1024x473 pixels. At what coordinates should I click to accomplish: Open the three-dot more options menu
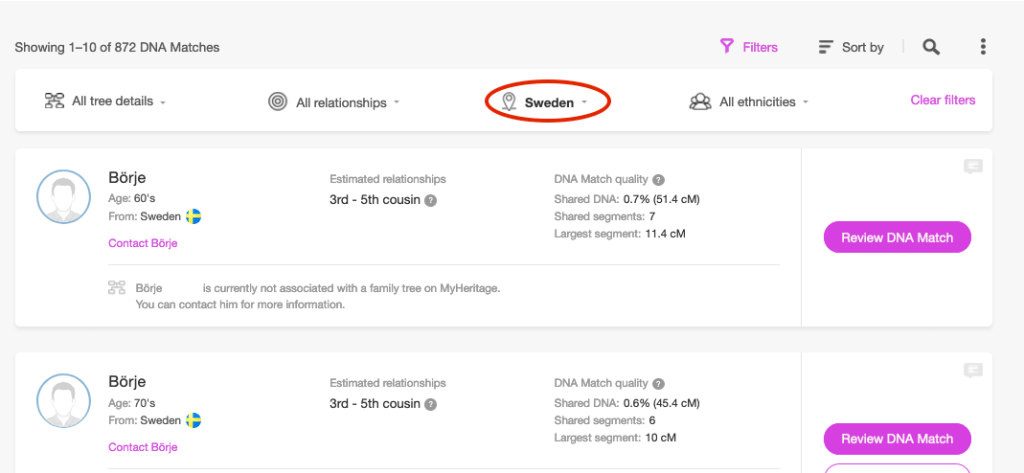point(983,47)
